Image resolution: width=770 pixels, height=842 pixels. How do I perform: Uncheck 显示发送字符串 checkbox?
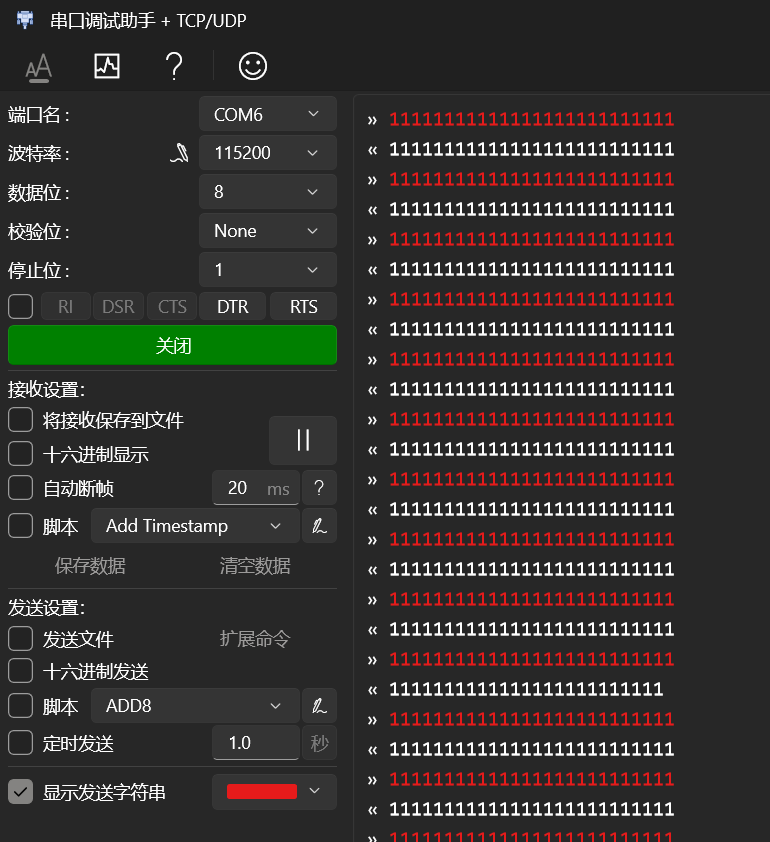coord(21,792)
